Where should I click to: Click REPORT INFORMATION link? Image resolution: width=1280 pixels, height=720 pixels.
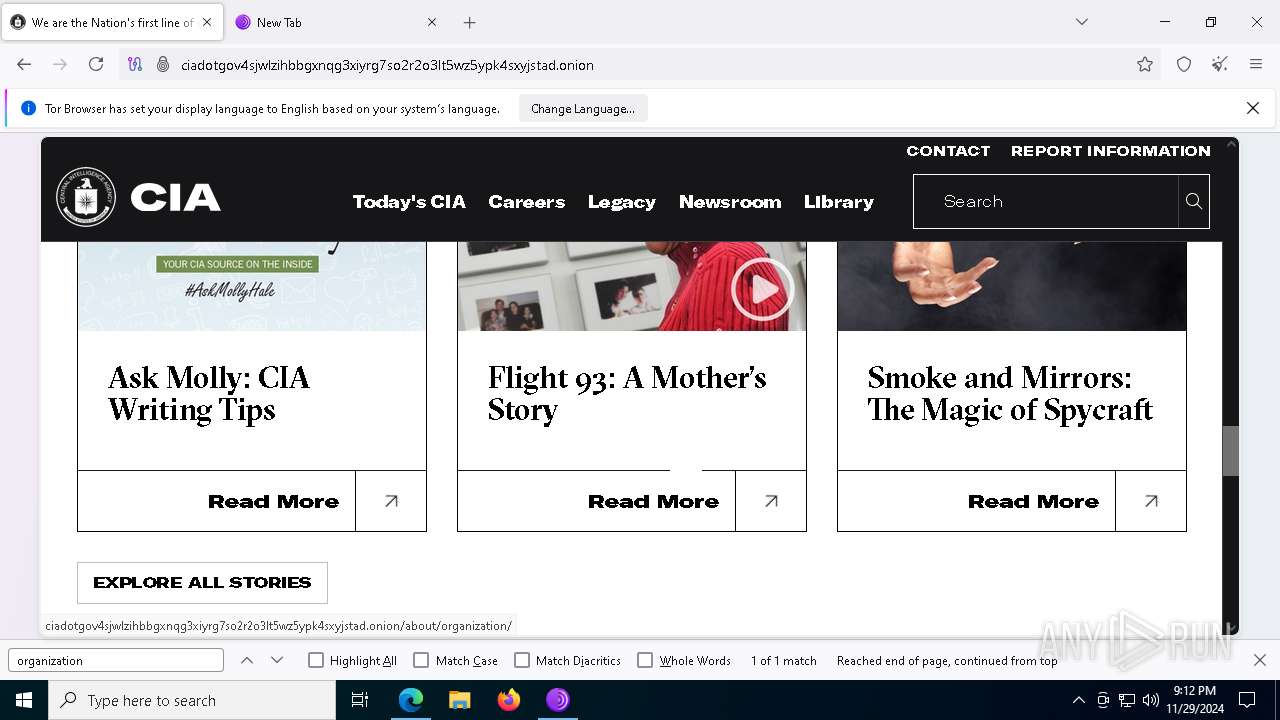point(1110,151)
